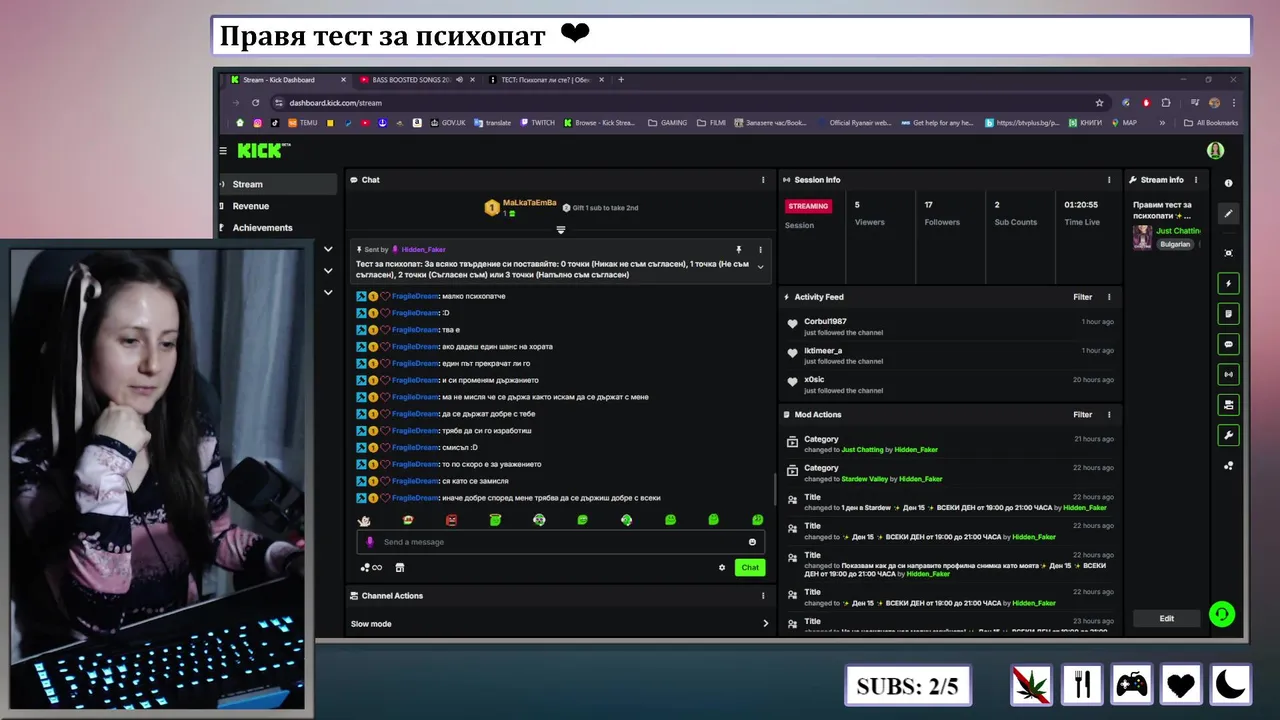
Task: Open the pinned message options menu
Action: (x=760, y=249)
